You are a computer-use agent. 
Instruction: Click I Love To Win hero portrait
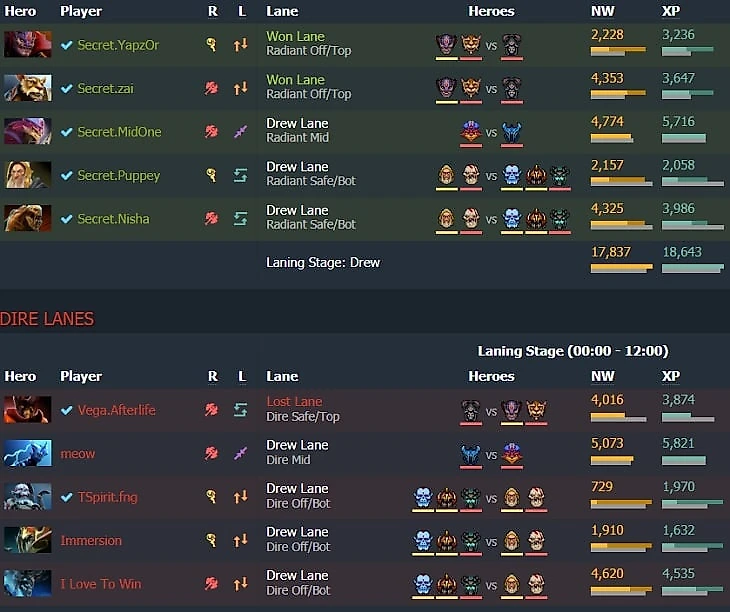tap(27, 583)
